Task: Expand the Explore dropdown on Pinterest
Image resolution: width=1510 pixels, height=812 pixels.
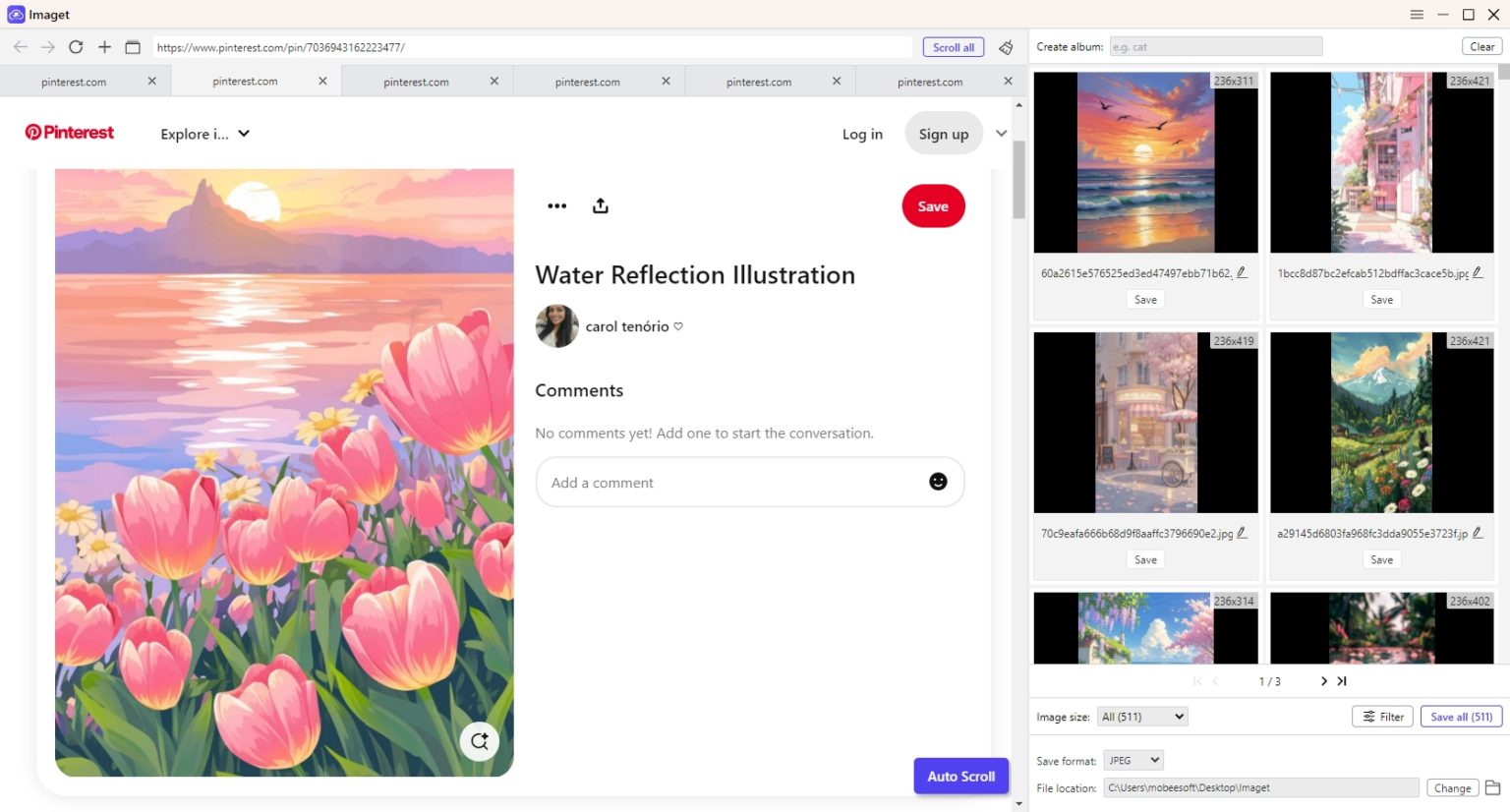Action: pos(204,134)
